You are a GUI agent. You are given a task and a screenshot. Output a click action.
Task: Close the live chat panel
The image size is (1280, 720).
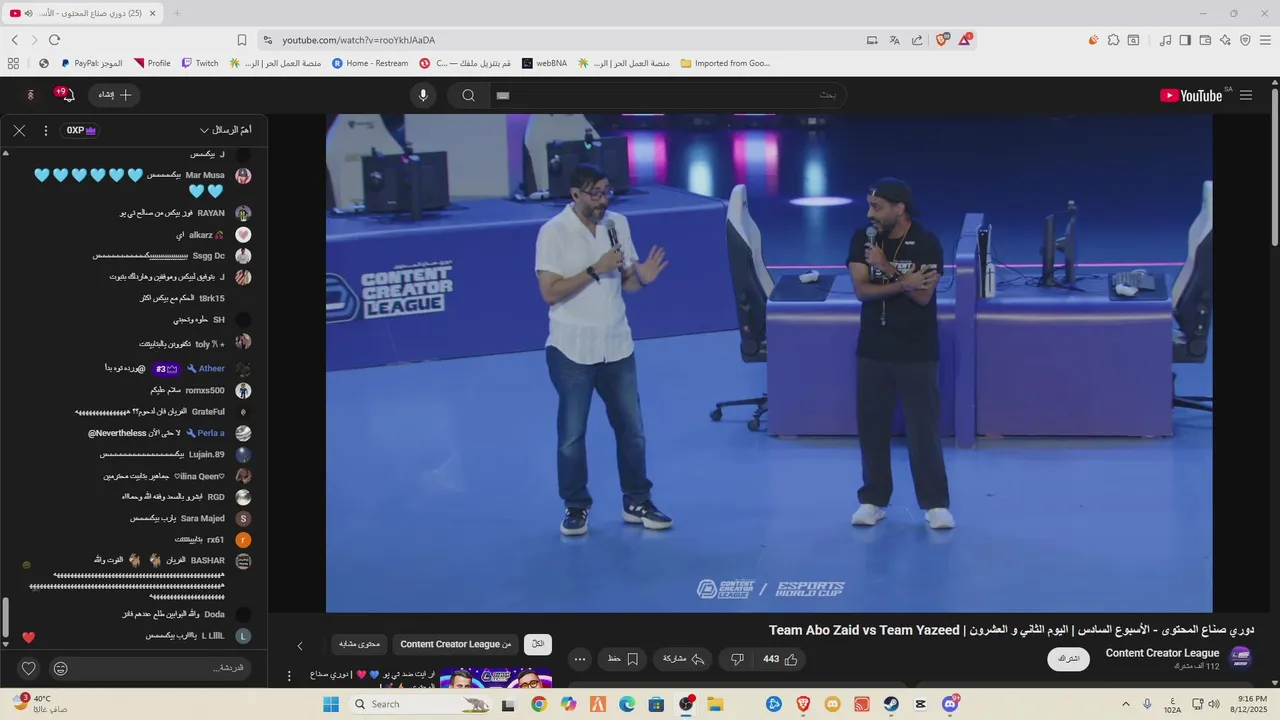click(x=19, y=130)
